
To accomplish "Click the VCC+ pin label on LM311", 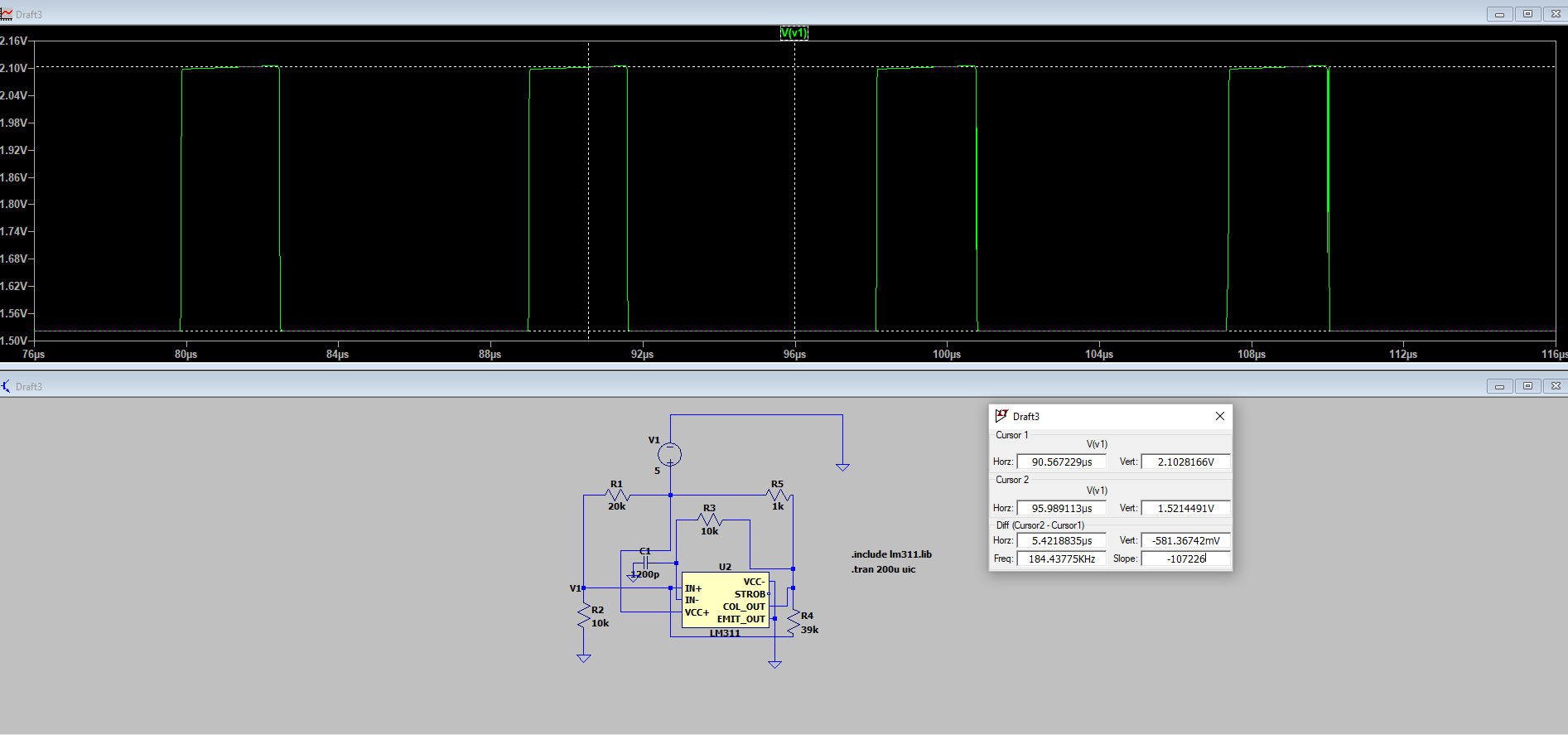I will [x=697, y=612].
